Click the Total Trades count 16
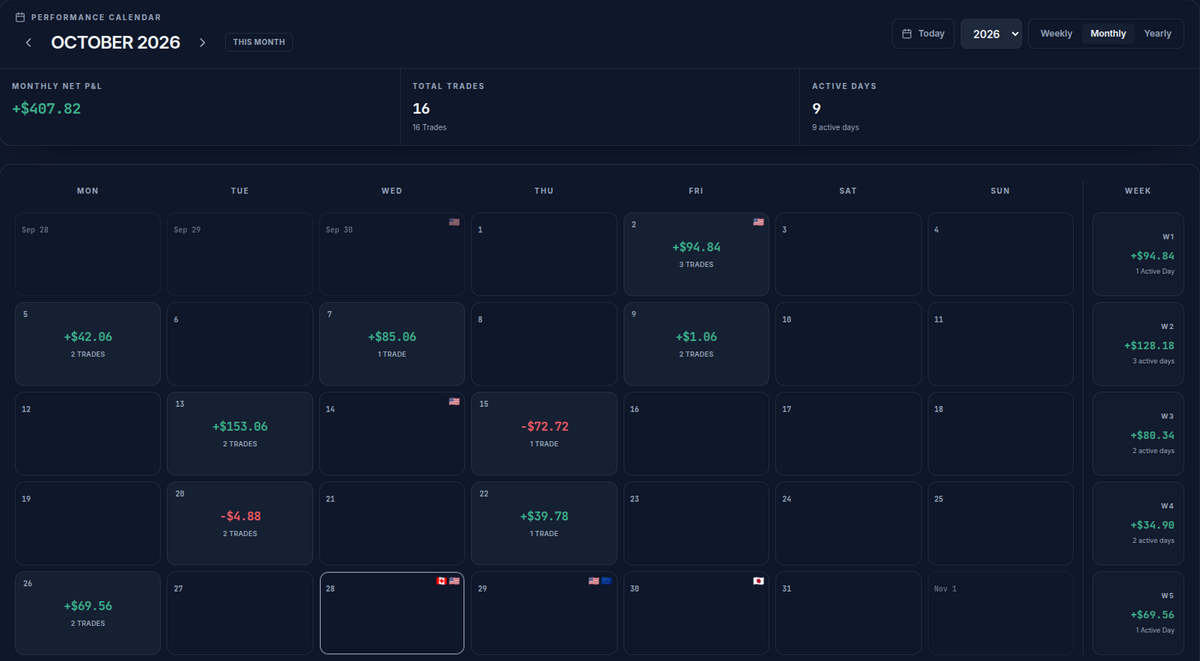 tap(421, 108)
